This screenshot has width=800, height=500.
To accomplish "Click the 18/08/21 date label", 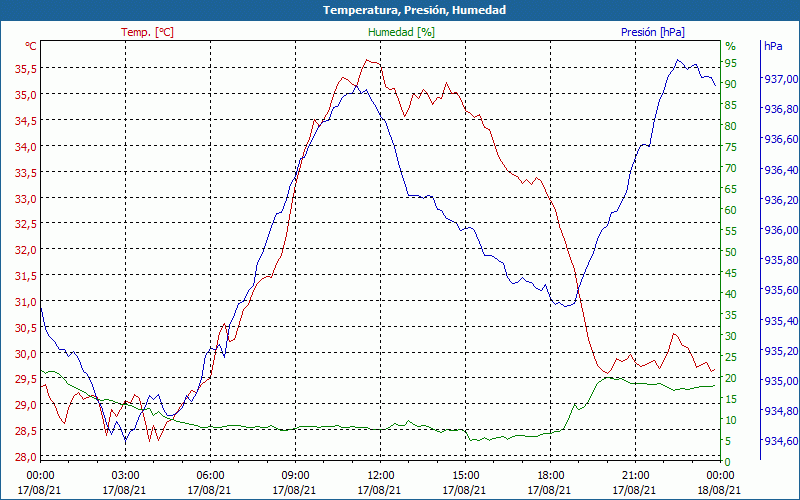I will [x=719, y=490].
